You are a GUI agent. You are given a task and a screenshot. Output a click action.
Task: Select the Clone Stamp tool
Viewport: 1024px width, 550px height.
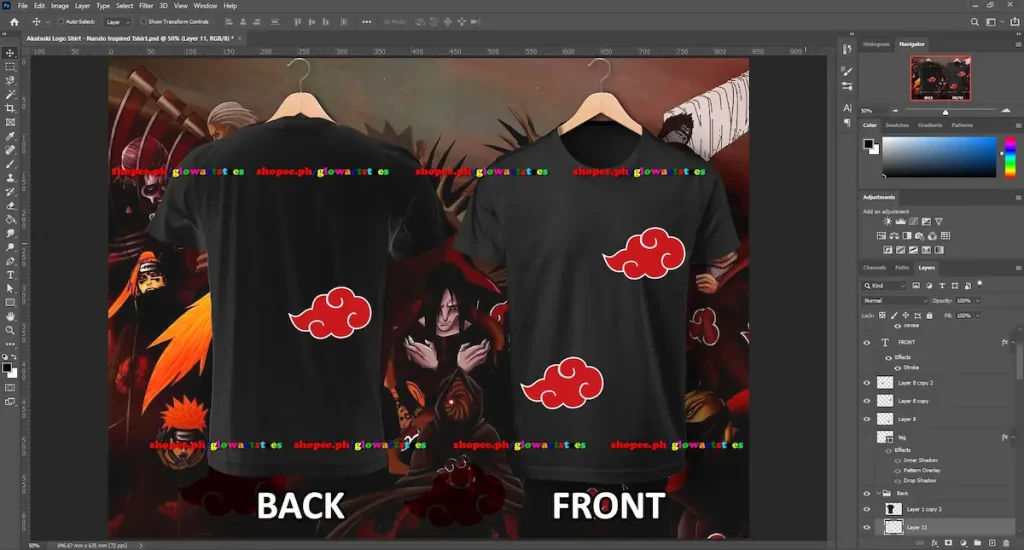[10, 178]
